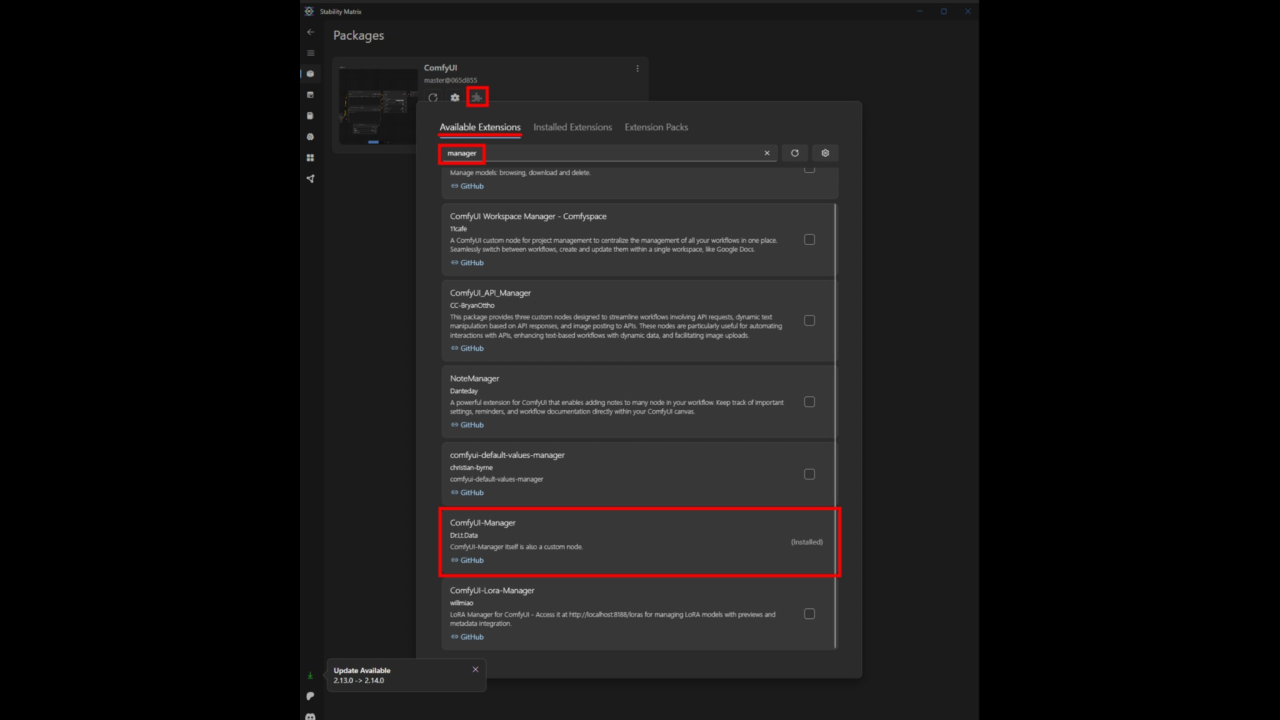Open GitHub link for NoteManager
1280x720 pixels.
467,425
